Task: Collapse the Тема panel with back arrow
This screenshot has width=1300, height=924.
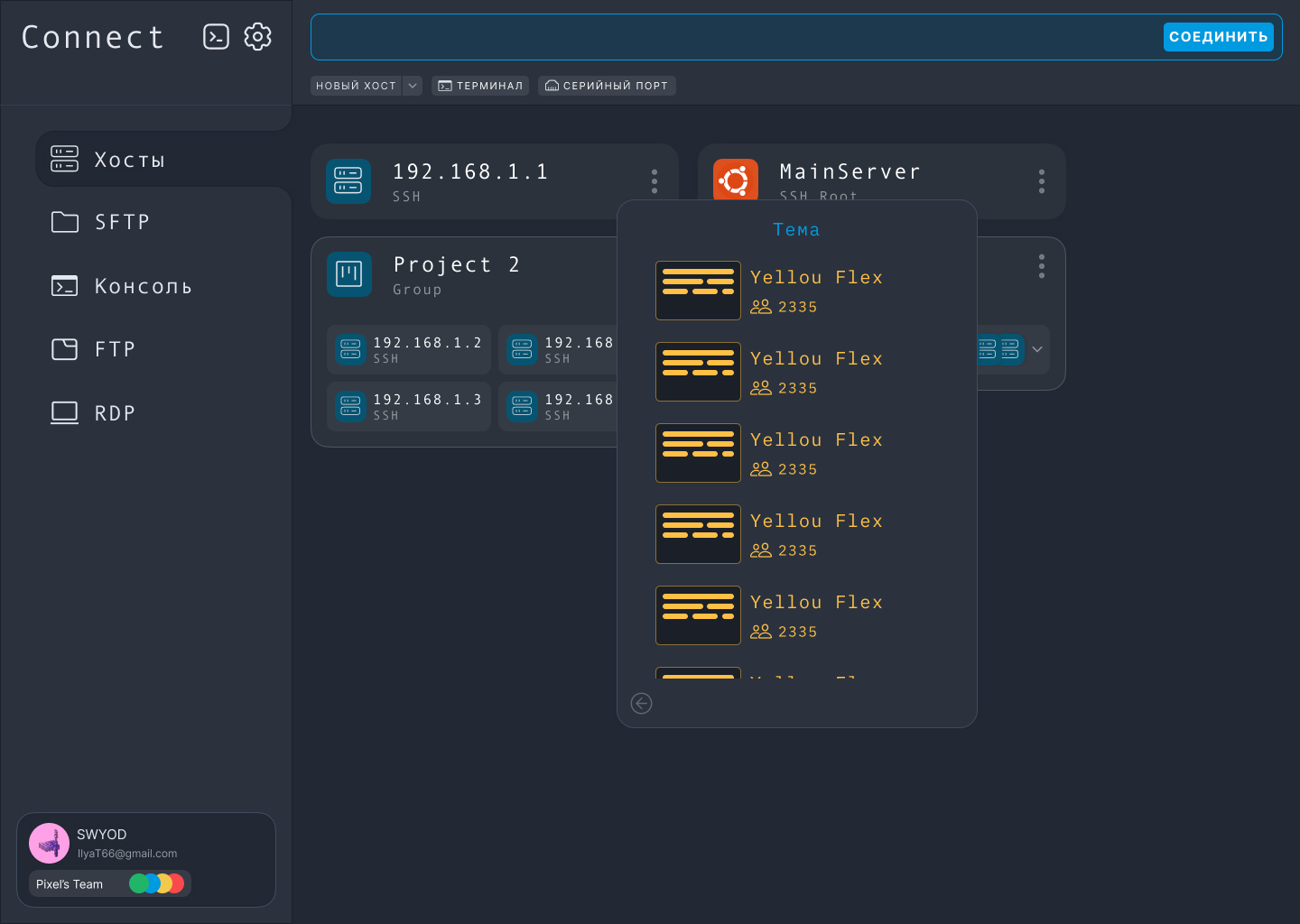Action: click(x=641, y=703)
